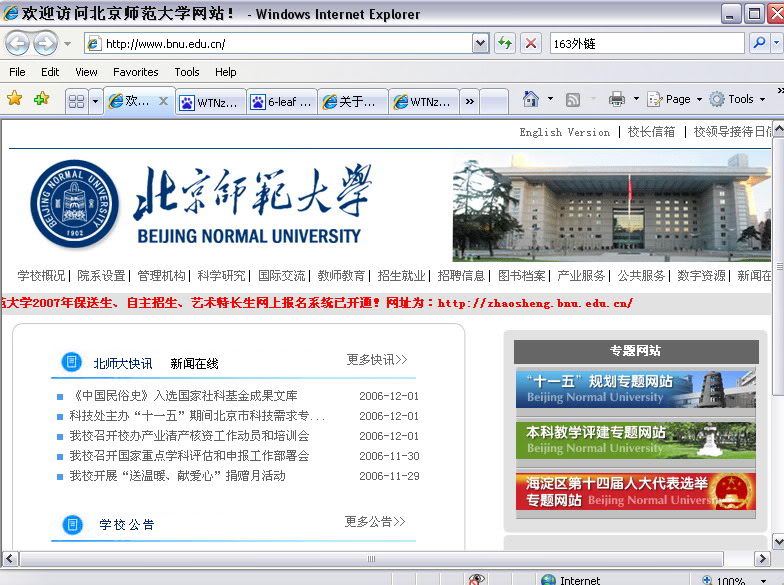This screenshot has width=784, height=585.
Task: Expand the Print options dropdown
Action: point(636,99)
